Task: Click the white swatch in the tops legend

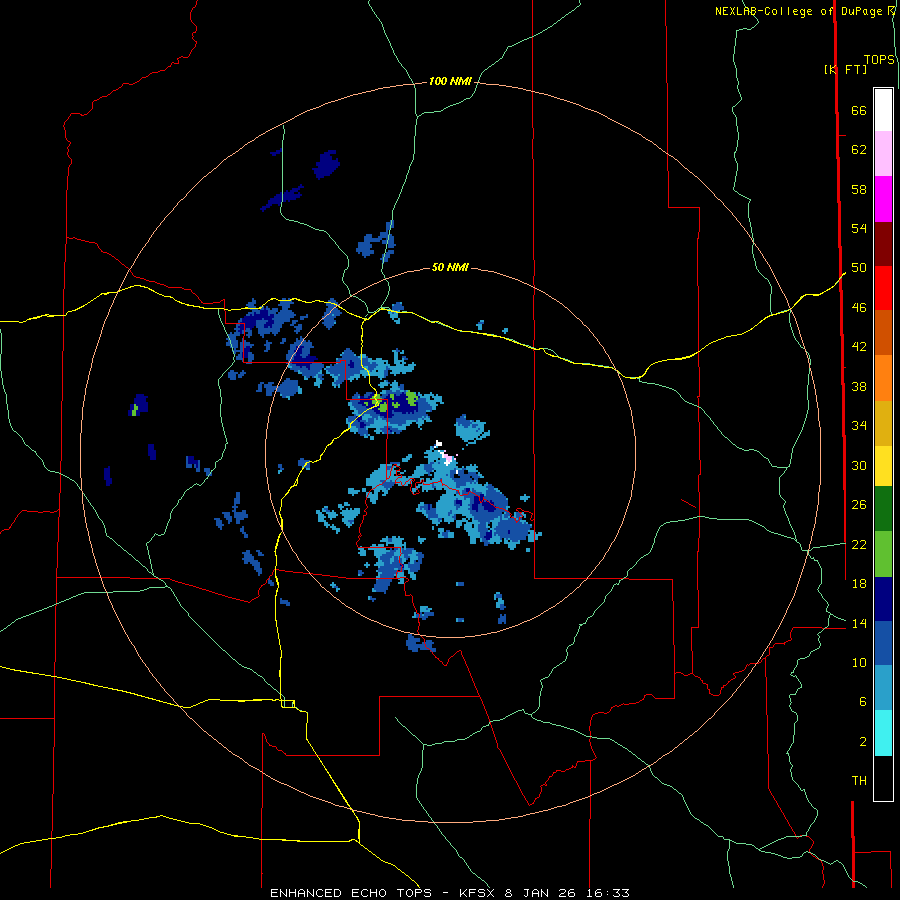Action: pyautogui.click(x=883, y=110)
